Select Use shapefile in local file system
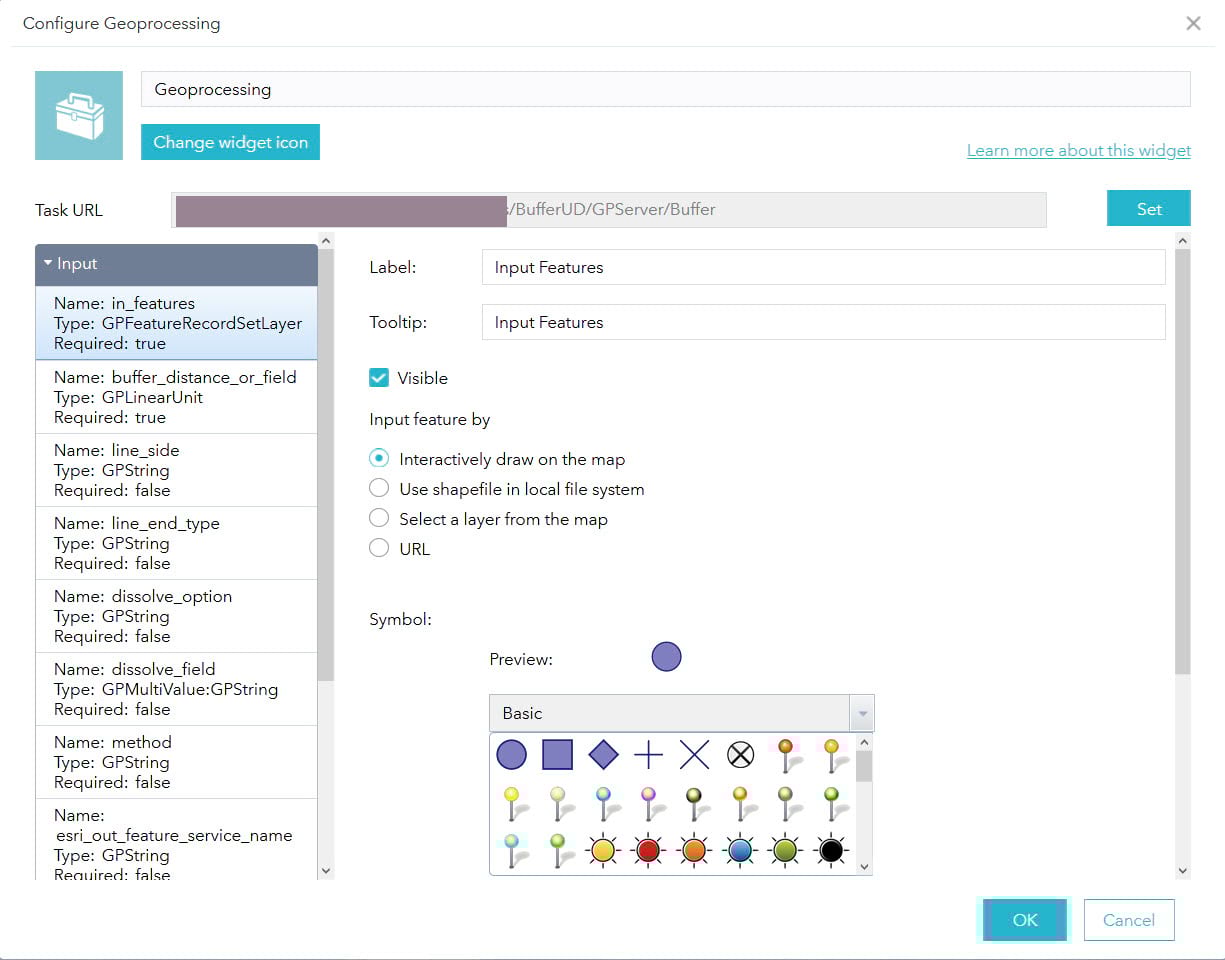Viewport: 1225px width, 960px height. (379, 489)
